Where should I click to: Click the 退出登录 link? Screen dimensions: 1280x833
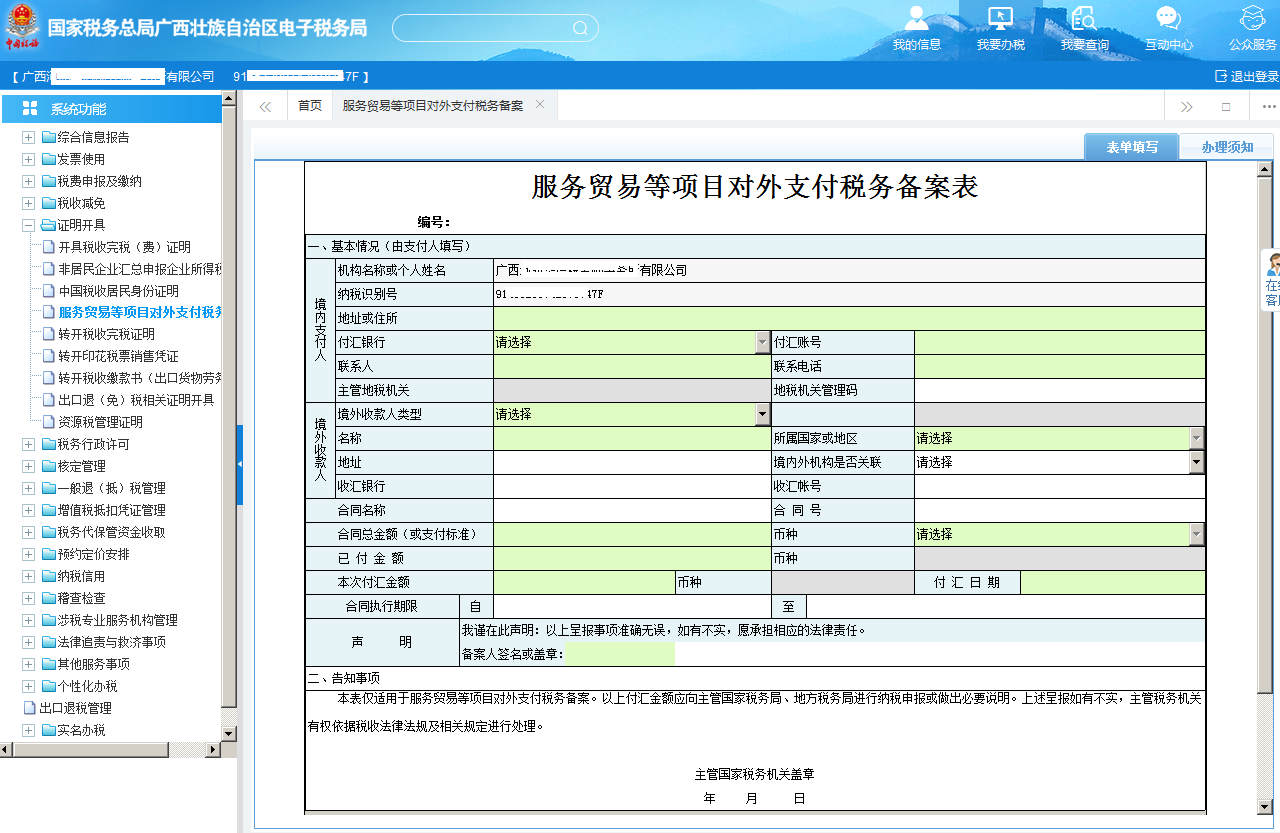[1254, 76]
